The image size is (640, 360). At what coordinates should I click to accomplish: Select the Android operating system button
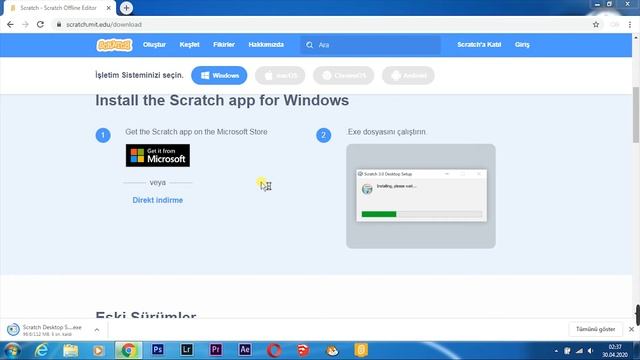coord(408,76)
